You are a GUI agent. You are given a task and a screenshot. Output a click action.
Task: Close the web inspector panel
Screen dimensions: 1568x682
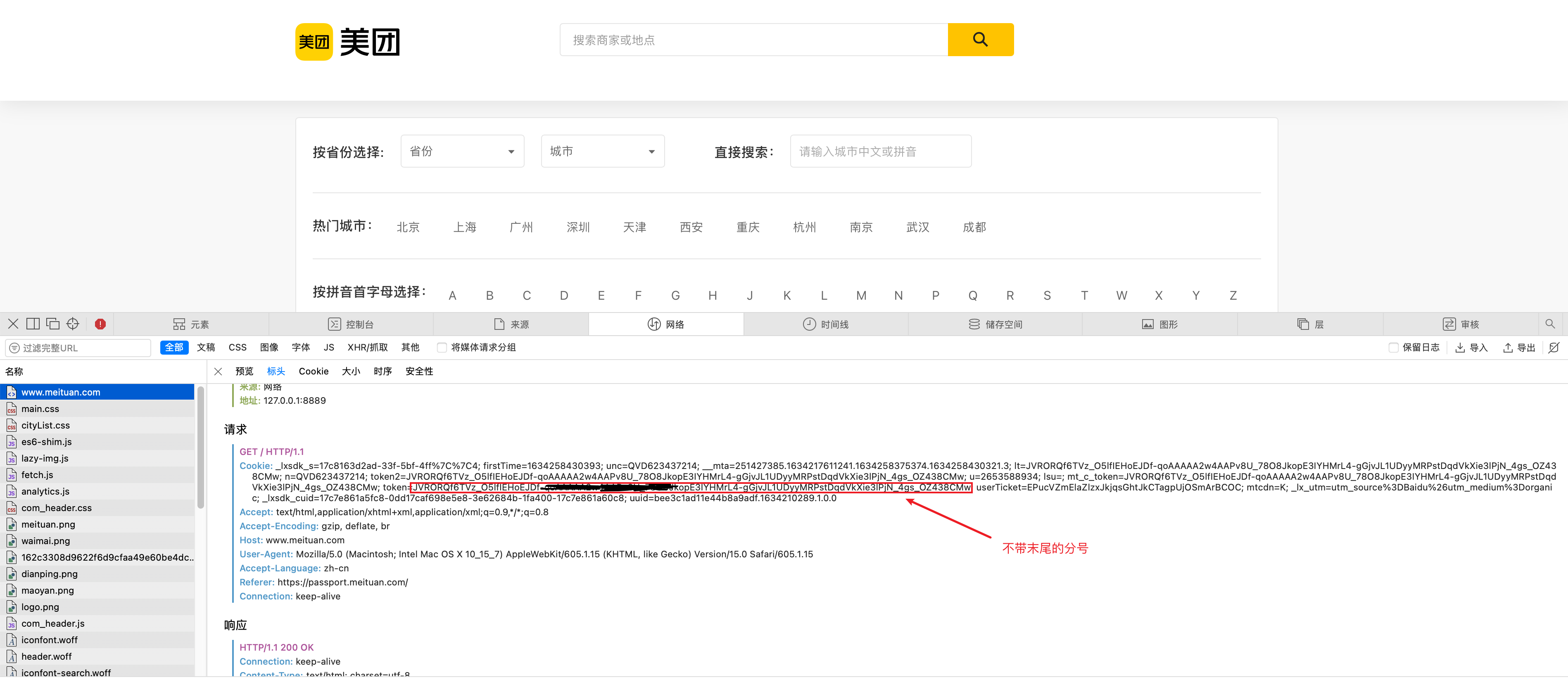pos(13,324)
